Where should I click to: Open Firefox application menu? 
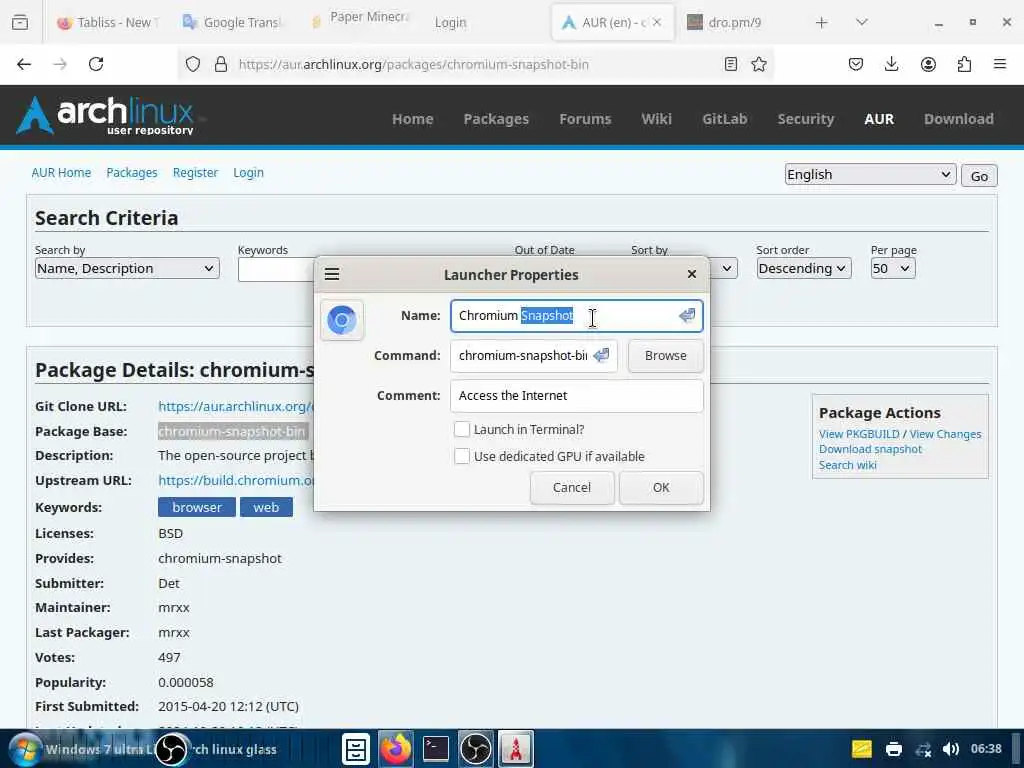[1000, 64]
